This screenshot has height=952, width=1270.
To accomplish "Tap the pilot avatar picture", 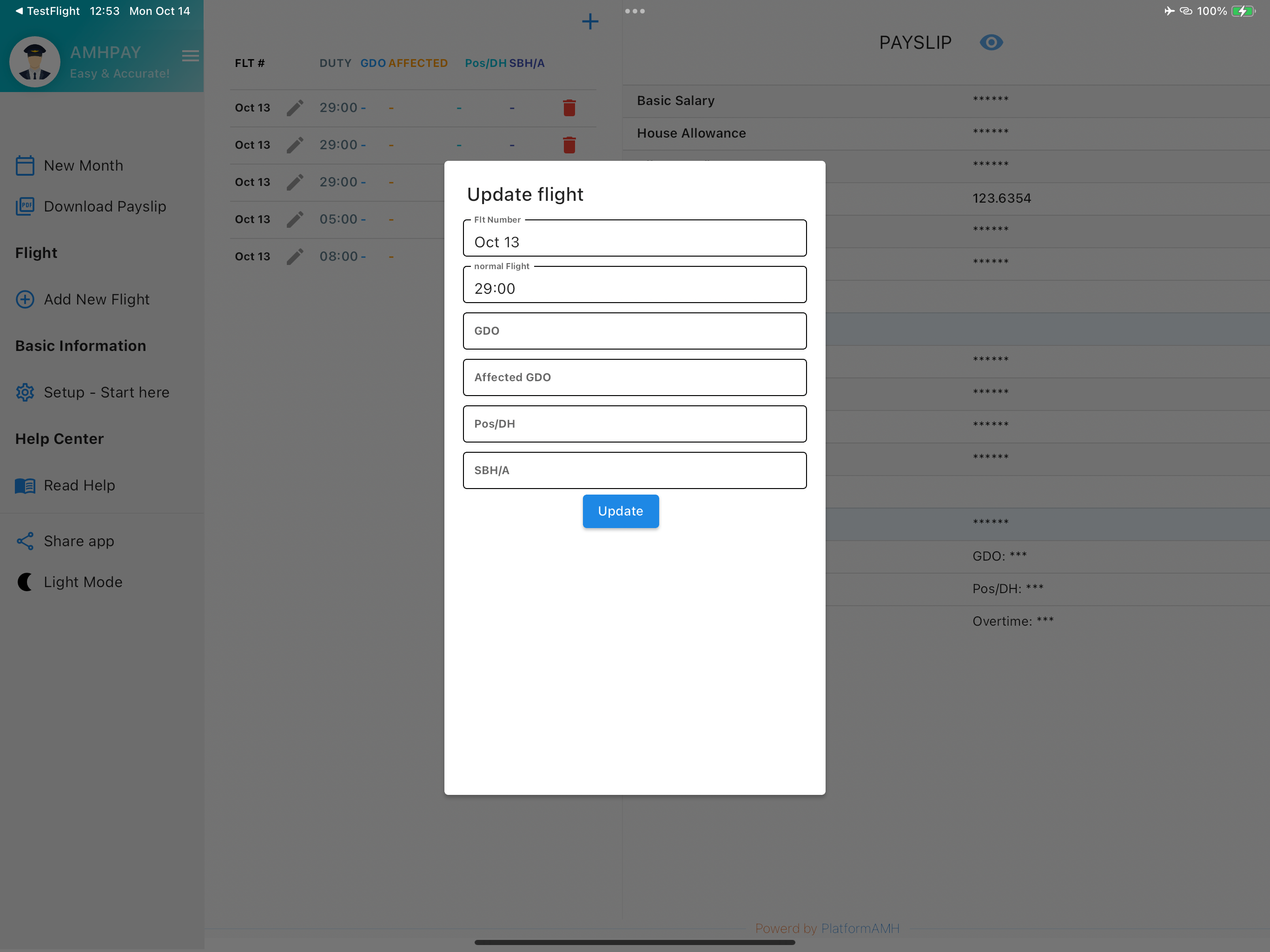I will pyautogui.click(x=35, y=61).
